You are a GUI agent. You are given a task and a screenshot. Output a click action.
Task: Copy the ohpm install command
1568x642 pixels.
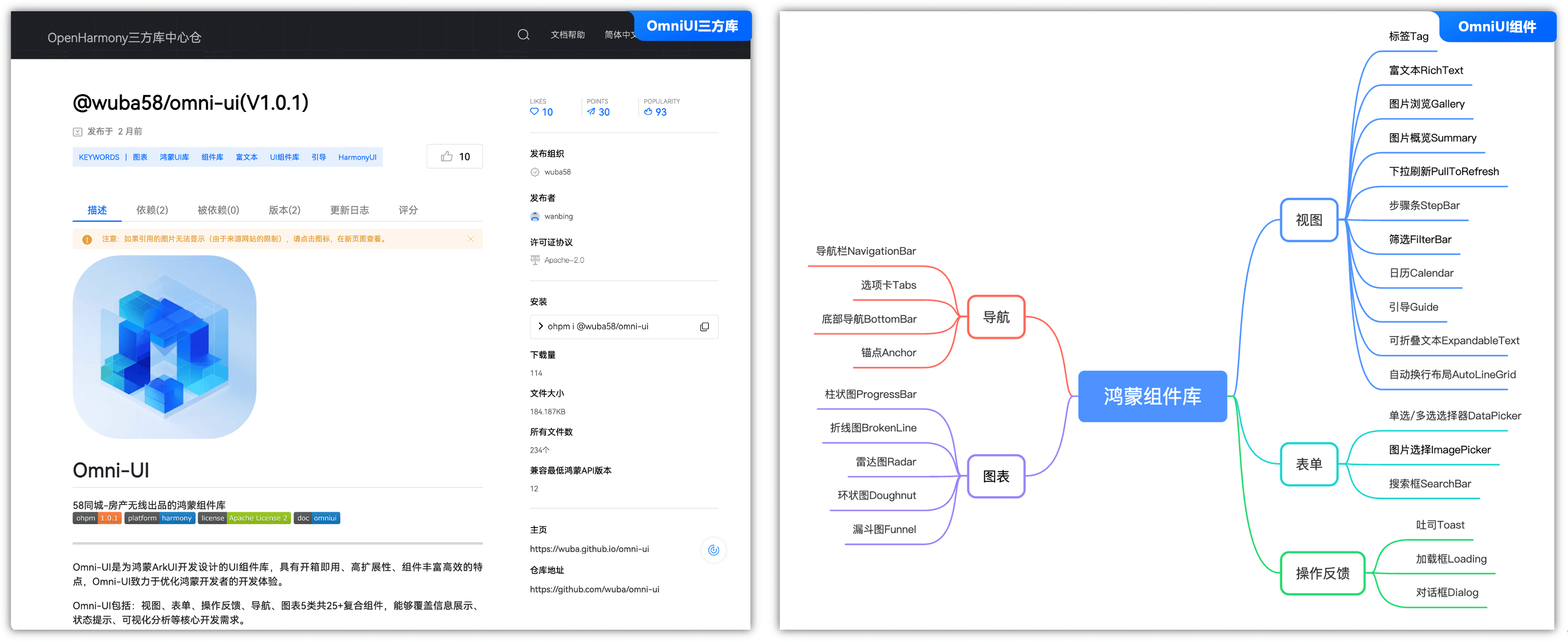coord(704,327)
